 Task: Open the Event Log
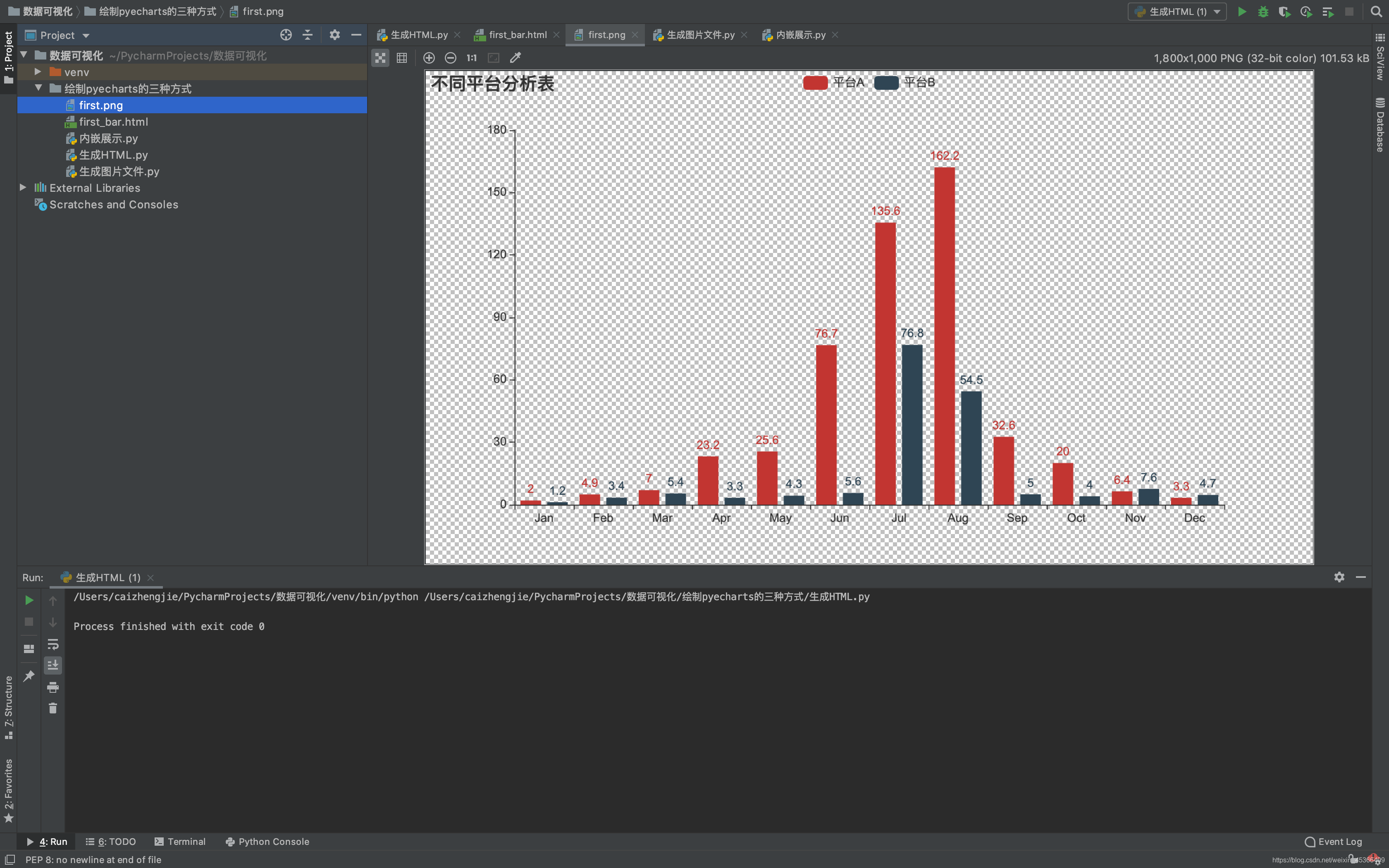click(1333, 842)
